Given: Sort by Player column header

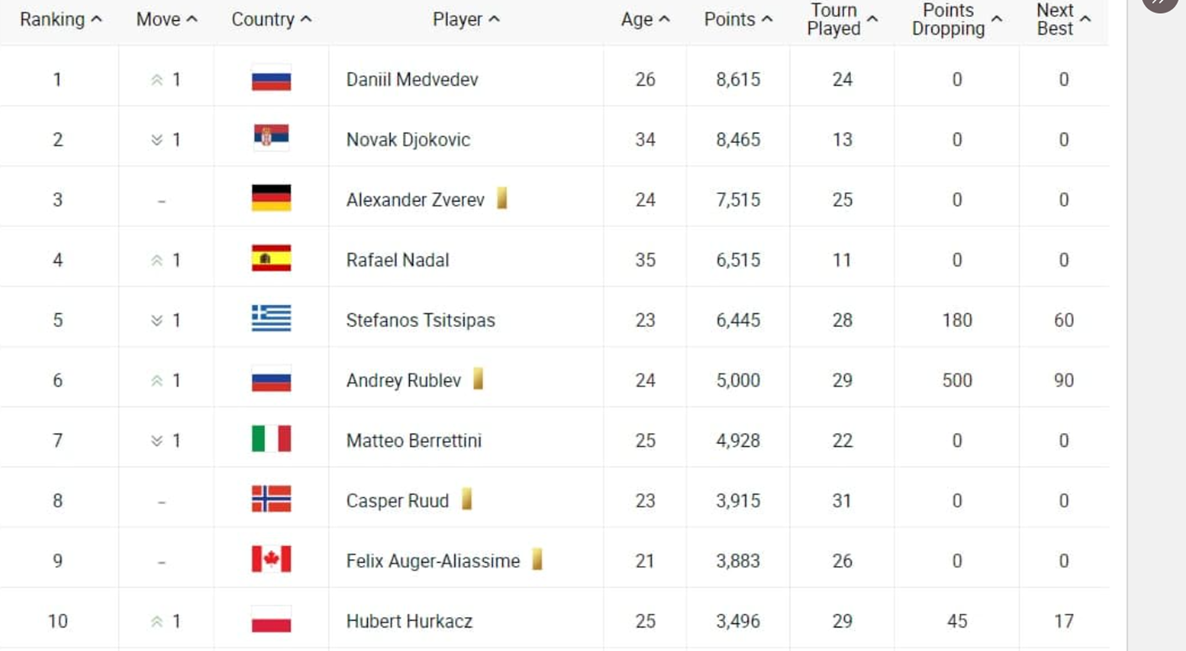Looking at the screenshot, I should (466, 20).
